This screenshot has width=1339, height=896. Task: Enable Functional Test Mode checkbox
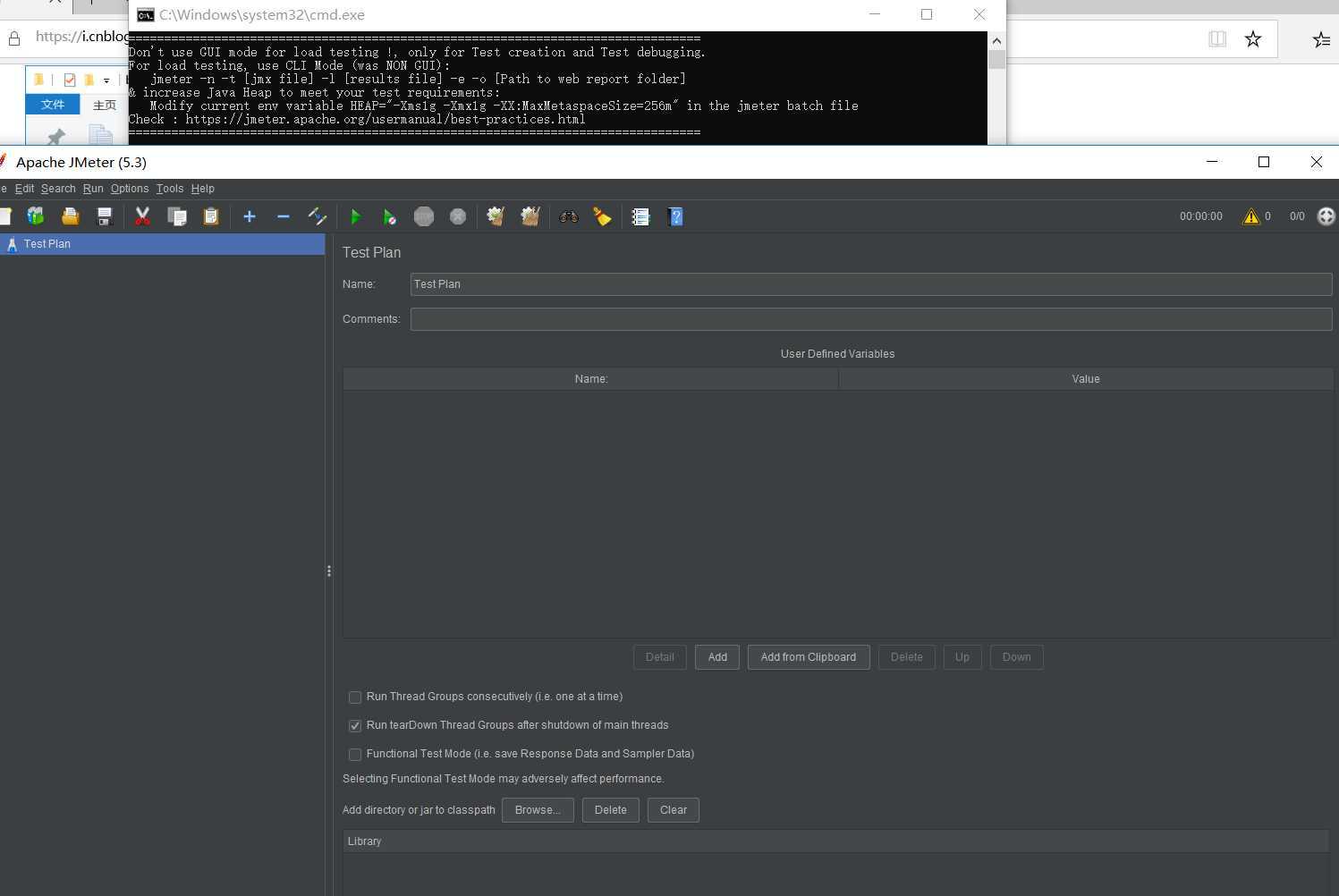coord(355,754)
